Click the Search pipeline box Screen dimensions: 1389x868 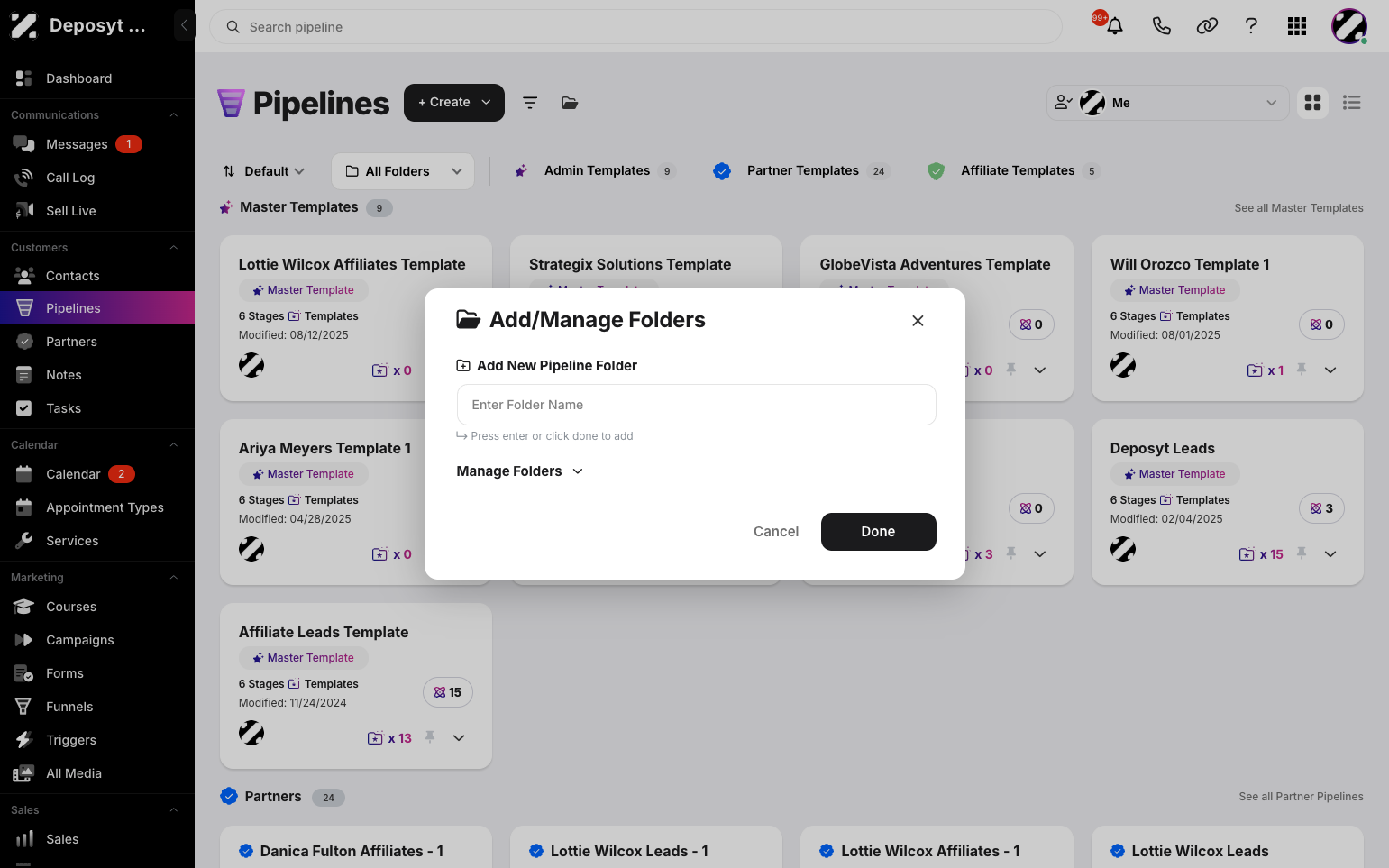635,27
